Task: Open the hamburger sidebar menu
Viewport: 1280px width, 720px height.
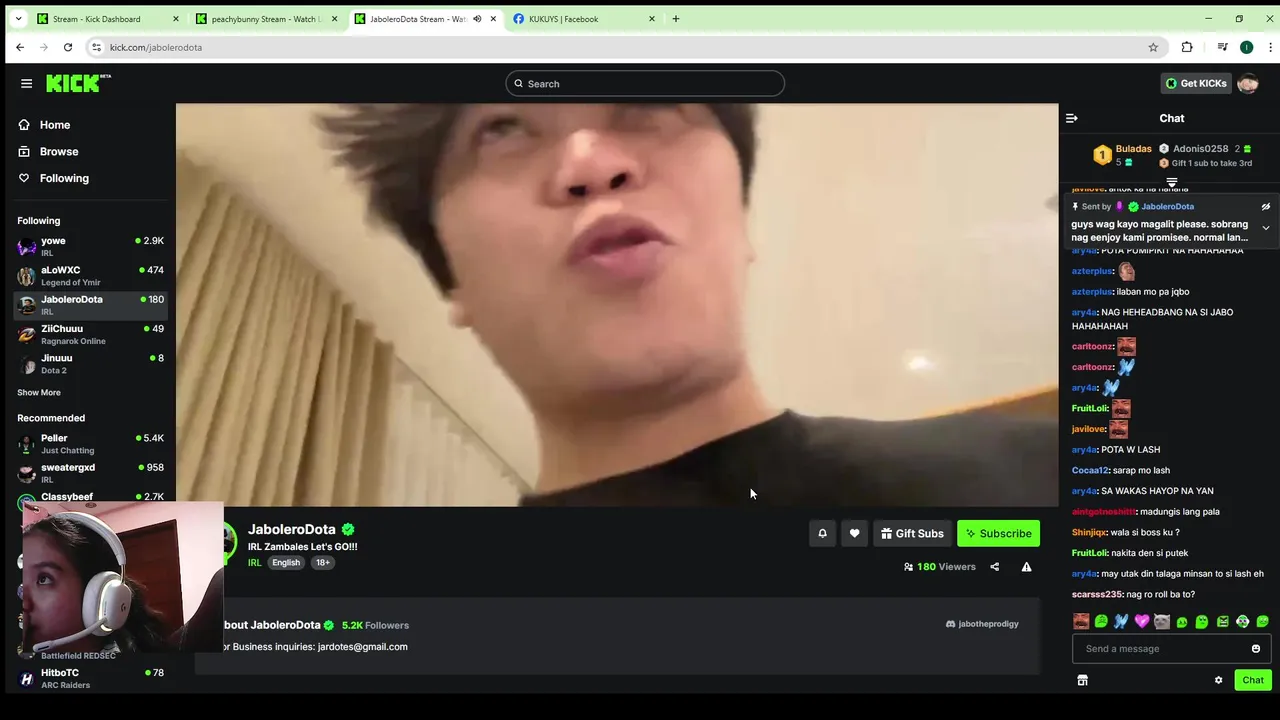Action: (26, 84)
